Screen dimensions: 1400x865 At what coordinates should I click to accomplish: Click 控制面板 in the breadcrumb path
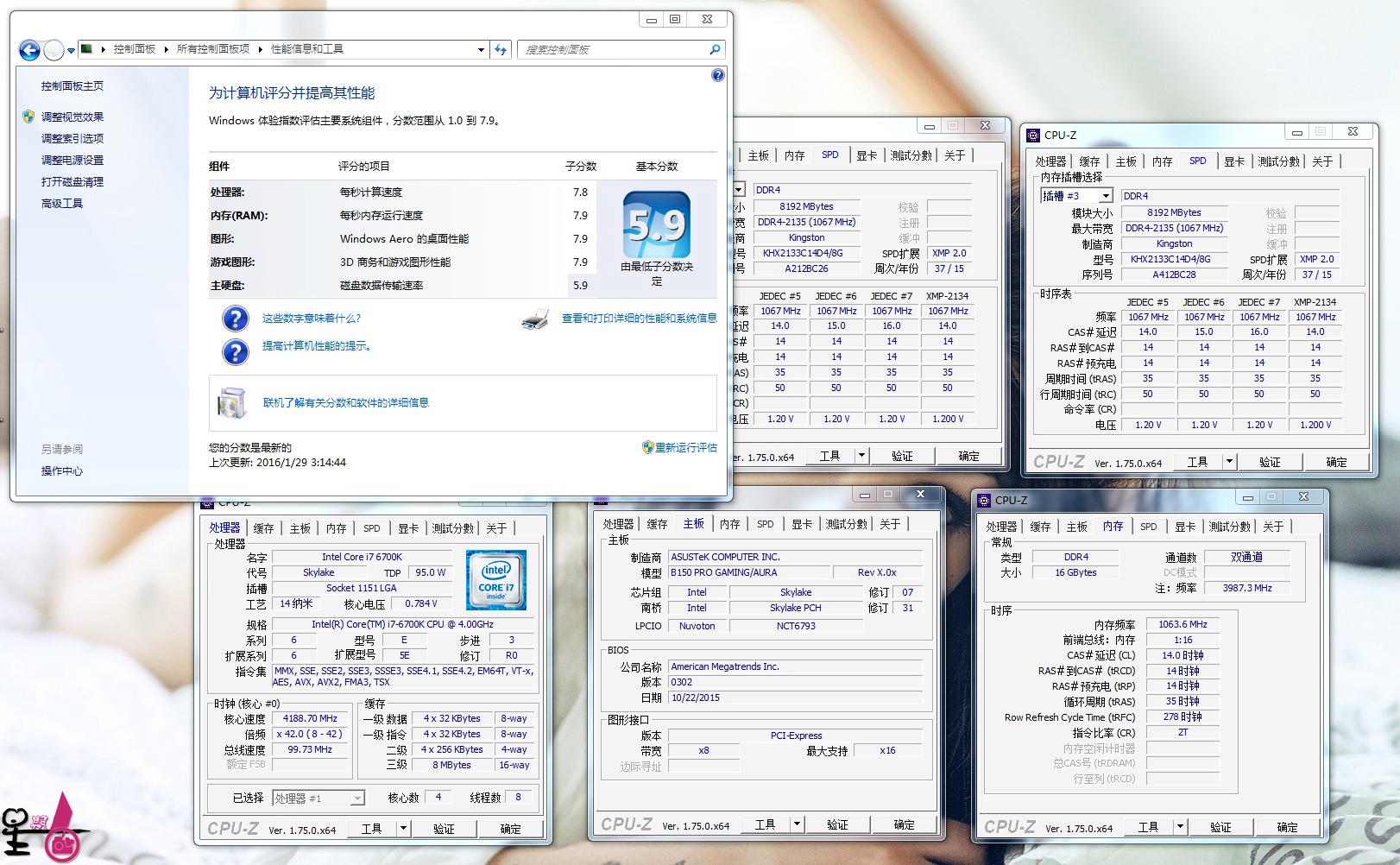(x=135, y=49)
